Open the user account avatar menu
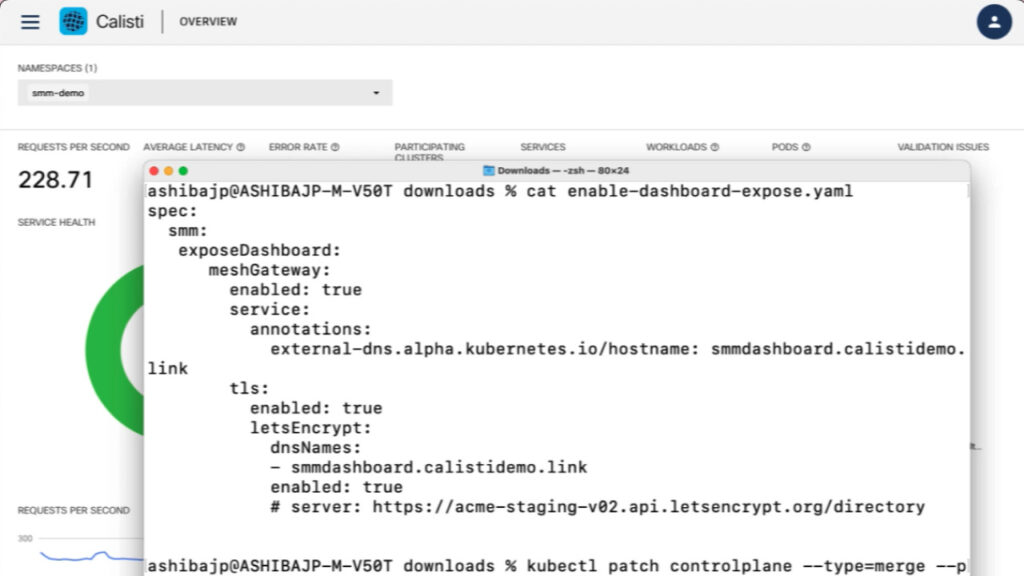Viewport: 1024px width, 576px height. coord(994,22)
